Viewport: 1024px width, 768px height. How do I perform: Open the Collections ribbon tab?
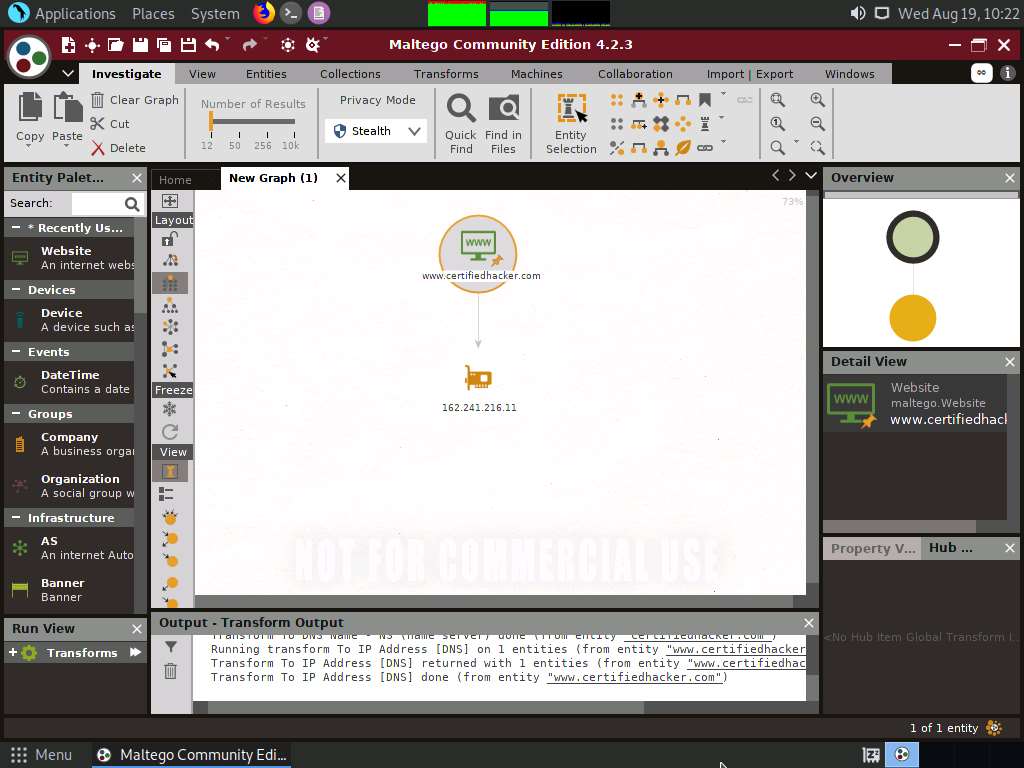click(x=350, y=74)
